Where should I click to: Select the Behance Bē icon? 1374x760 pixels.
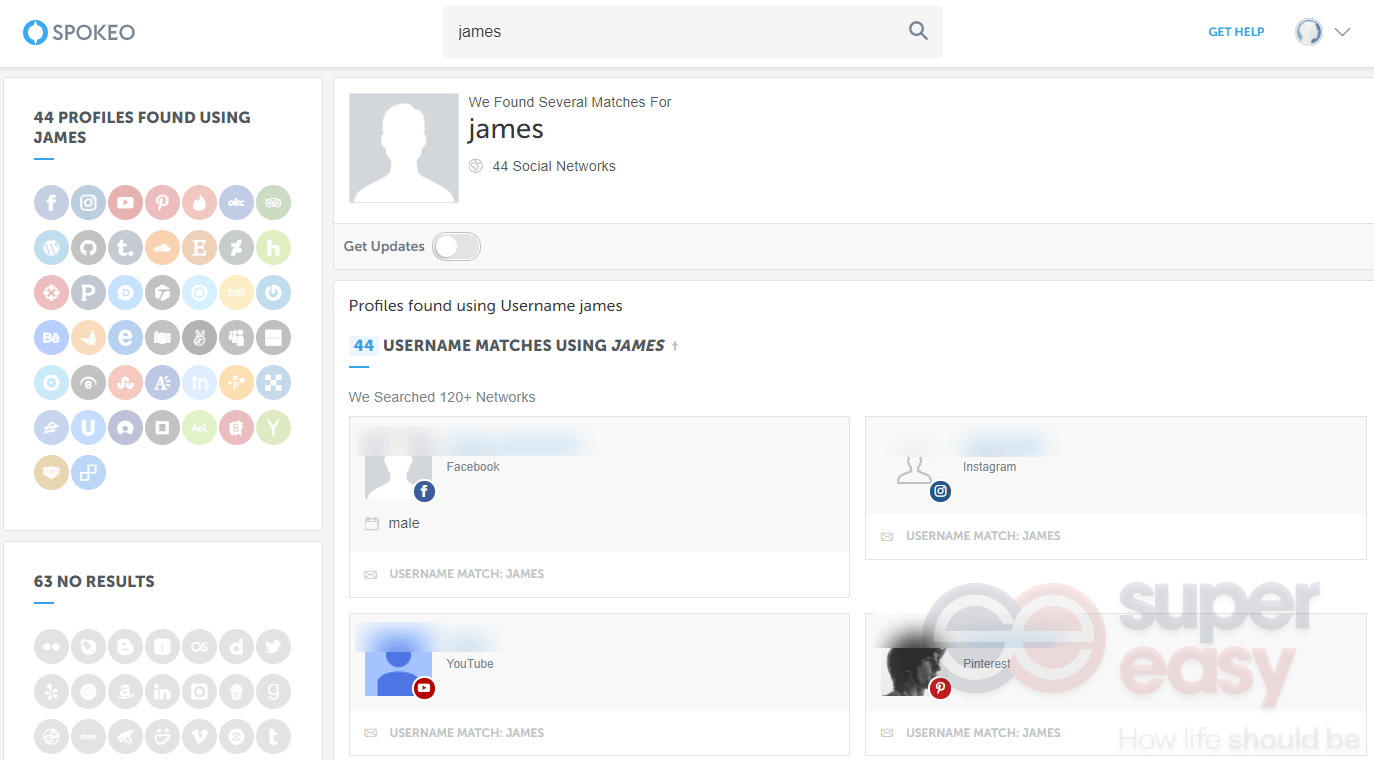(x=51, y=338)
